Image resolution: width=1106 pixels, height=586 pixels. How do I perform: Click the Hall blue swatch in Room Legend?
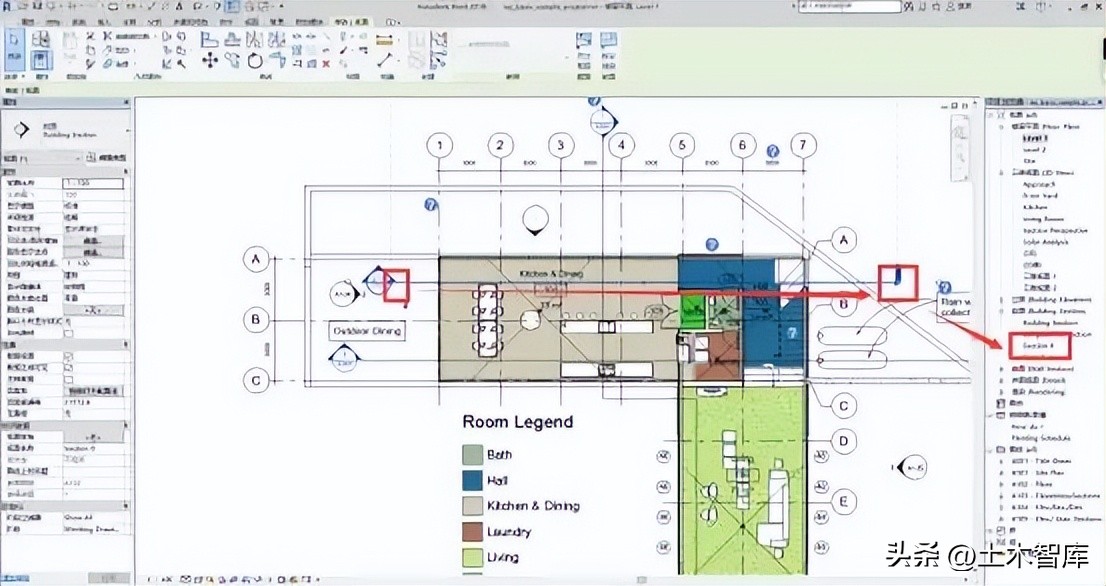click(473, 480)
